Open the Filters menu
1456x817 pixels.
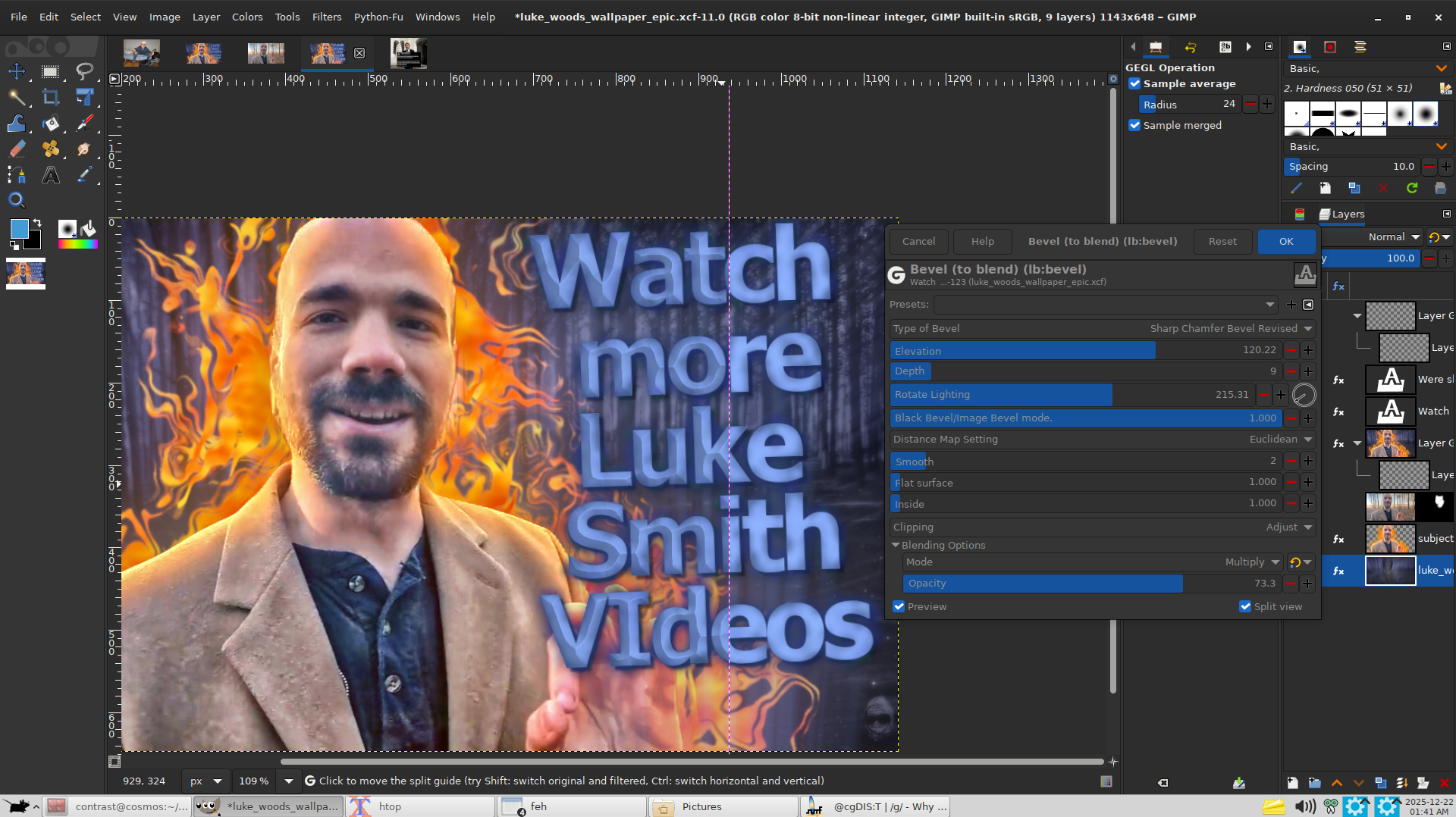point(326,17)
